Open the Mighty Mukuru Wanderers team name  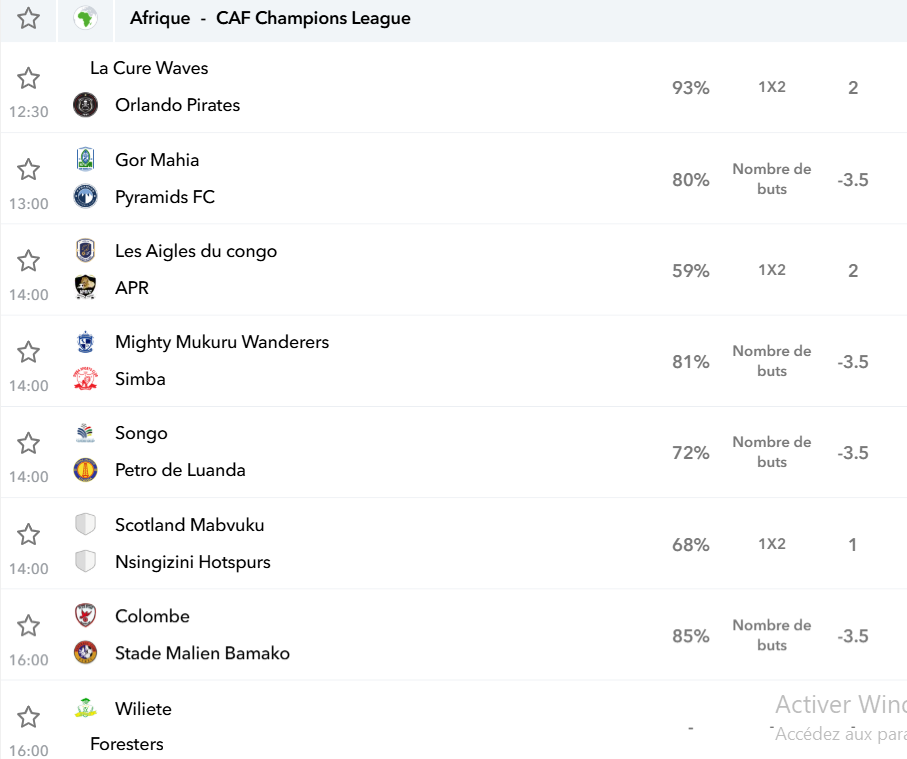coord(222,342)
